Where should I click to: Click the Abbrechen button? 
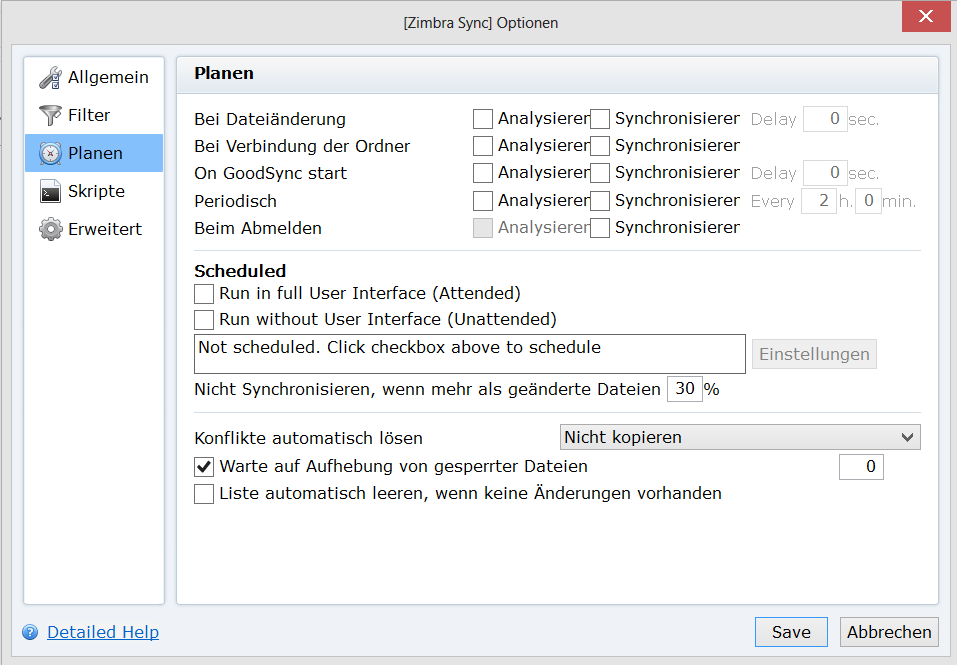tap(889, 632)
